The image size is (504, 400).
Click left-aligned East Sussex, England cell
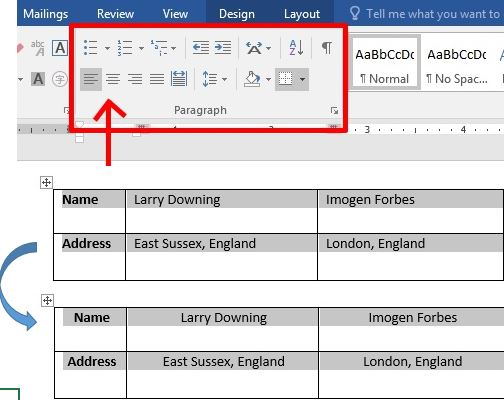click(x=221, y=257)
